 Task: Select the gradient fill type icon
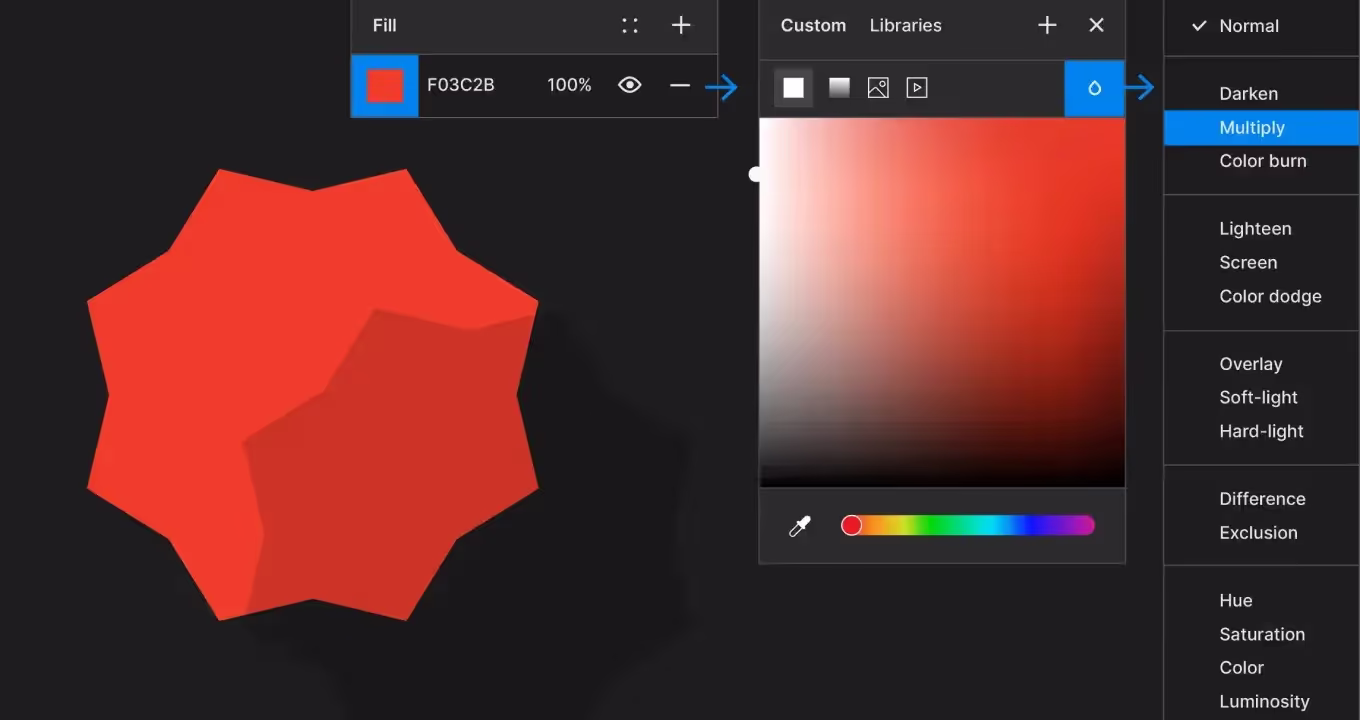(x=839, y=88)
